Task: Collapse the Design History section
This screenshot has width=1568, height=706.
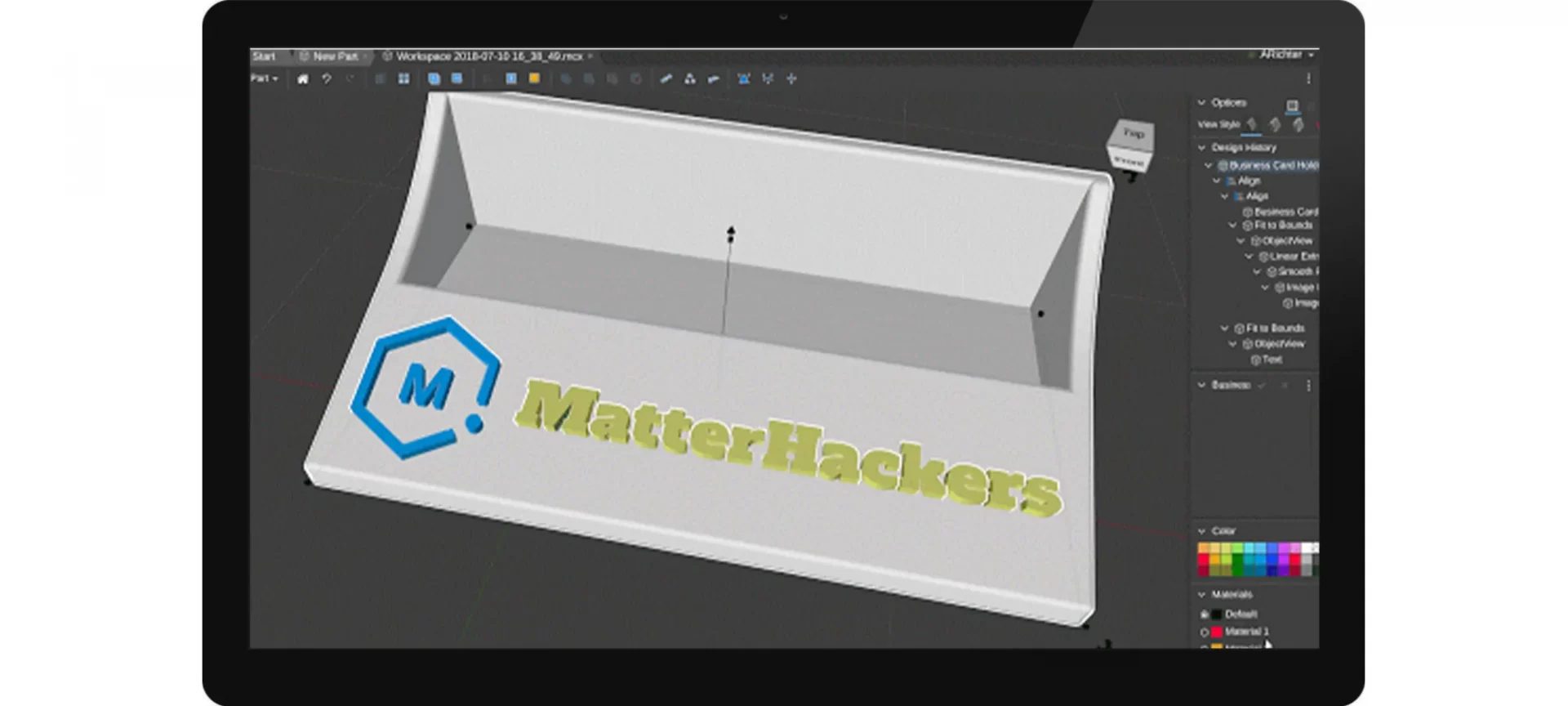Action: (x=1201, y=148)
